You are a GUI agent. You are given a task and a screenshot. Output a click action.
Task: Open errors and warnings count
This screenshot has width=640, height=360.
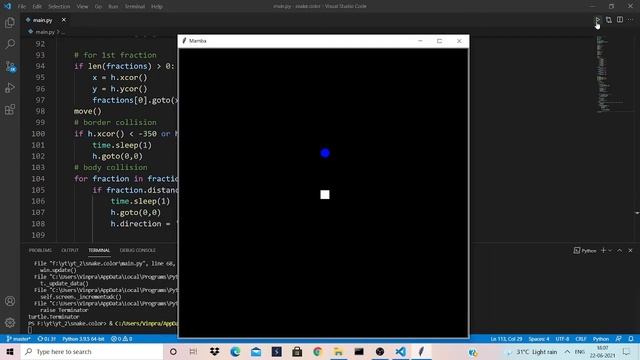pos(122,339)
